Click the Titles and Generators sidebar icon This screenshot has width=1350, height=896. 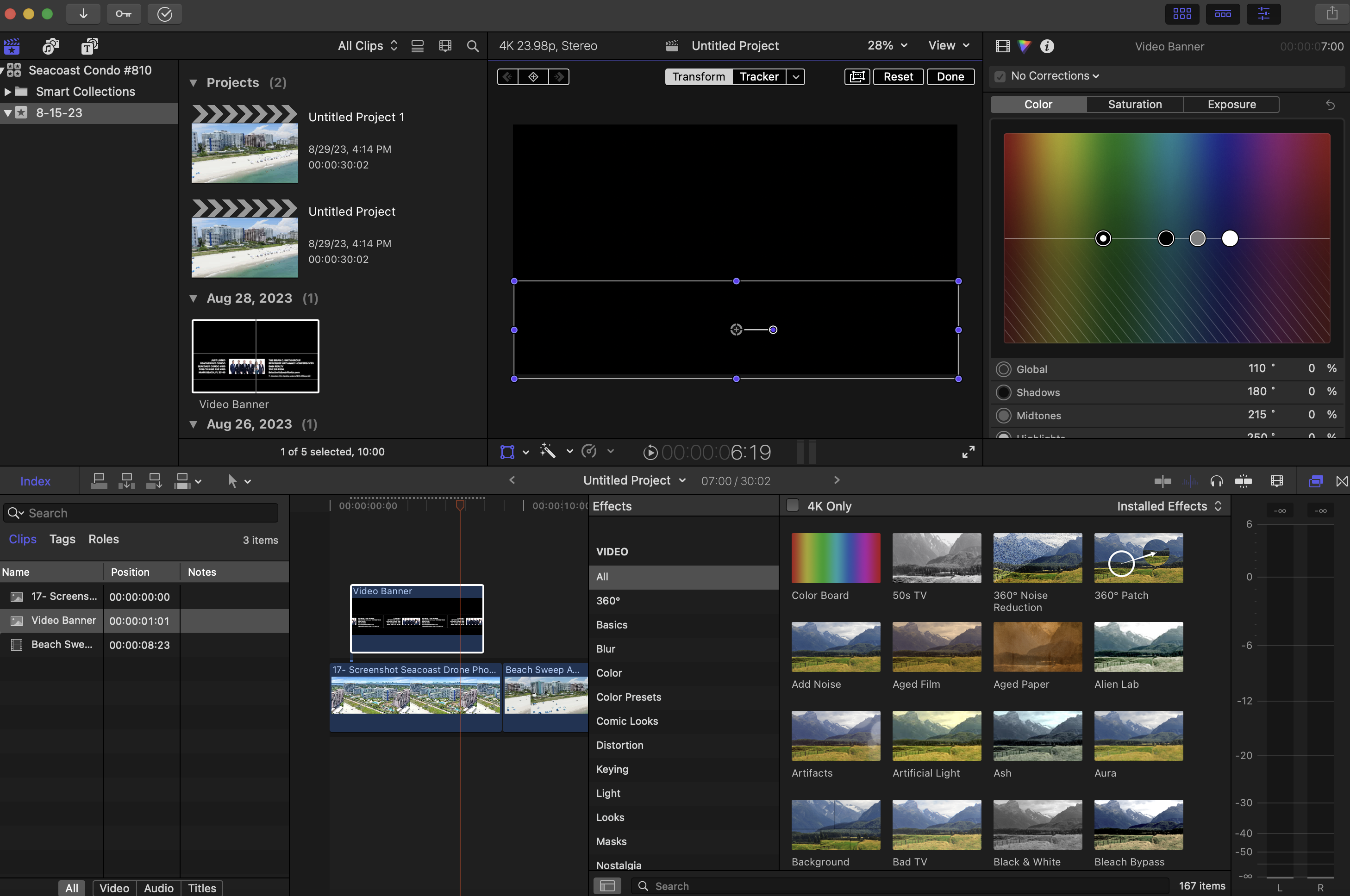[89, 46]
